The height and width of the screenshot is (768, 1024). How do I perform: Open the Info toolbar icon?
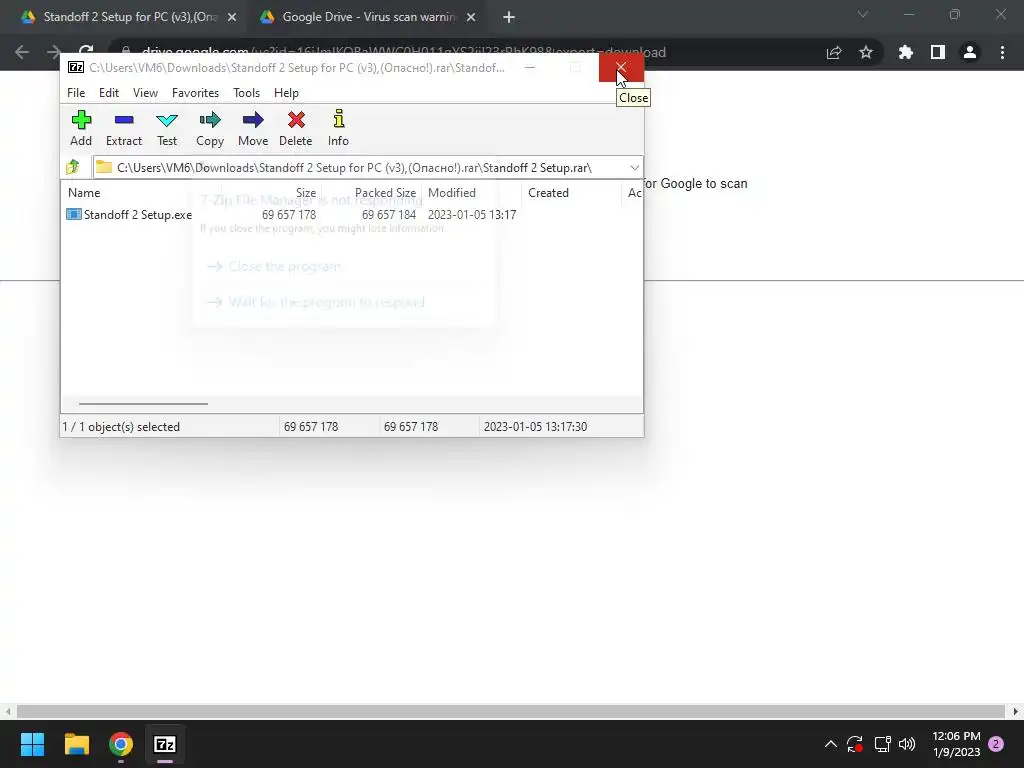(338, 128)
